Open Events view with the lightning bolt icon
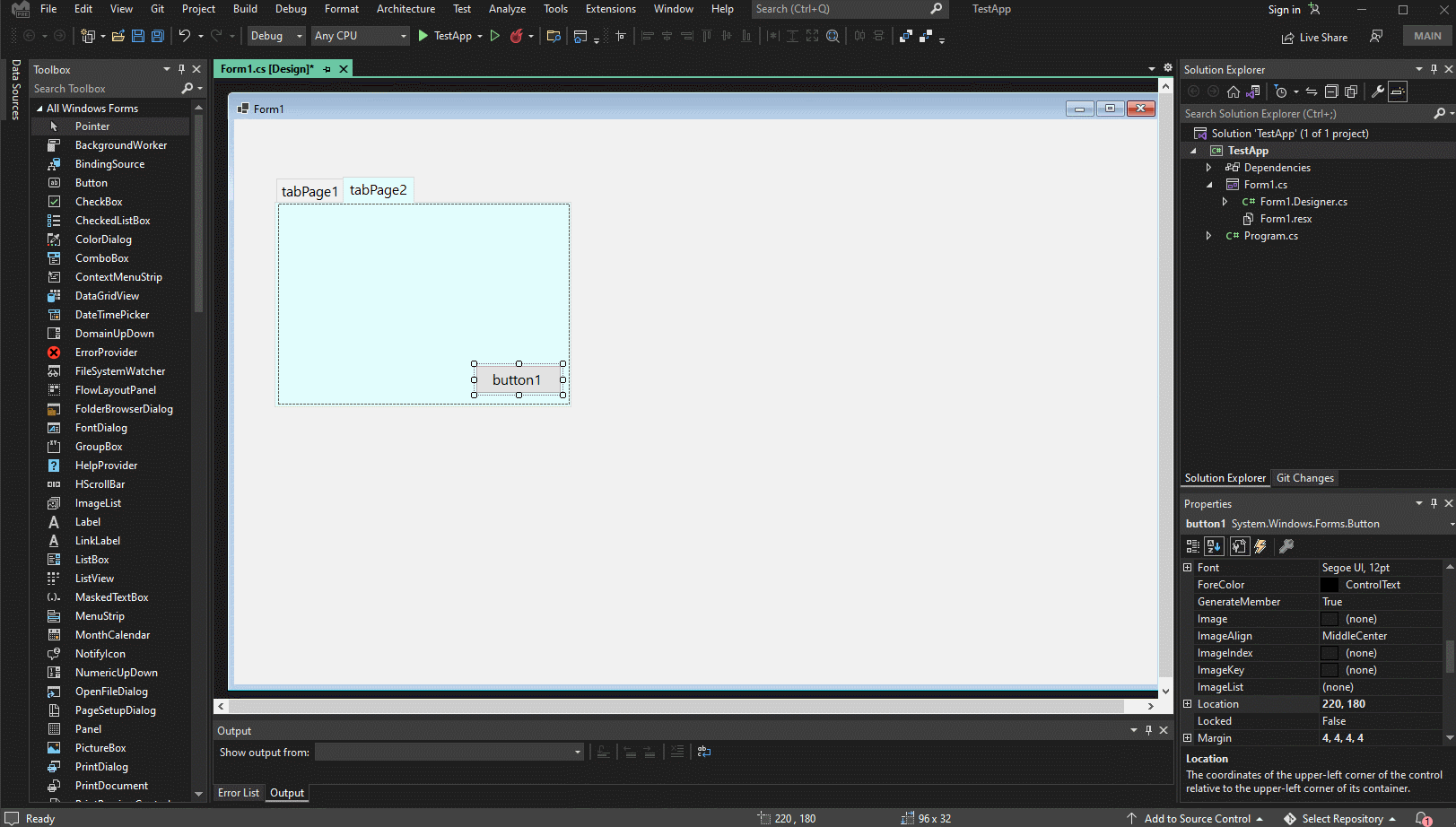1456x827 pixels. pyautogui.click(x=1260, y=546)
